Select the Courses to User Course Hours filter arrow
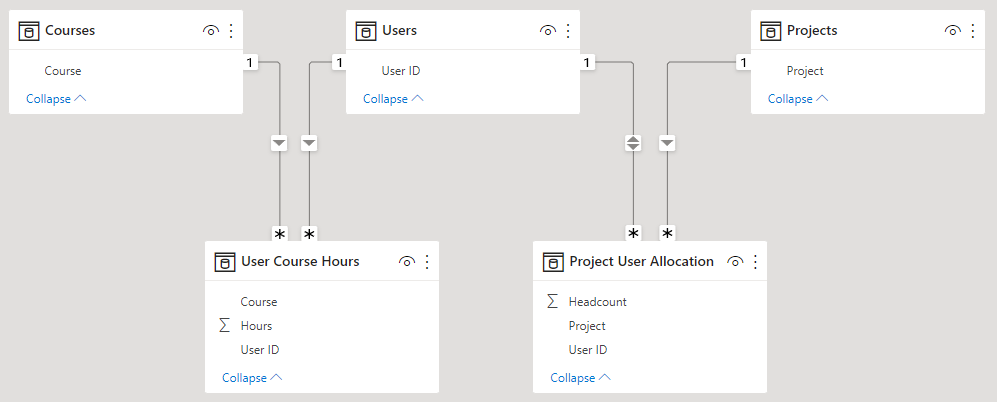Image resolution: width=997 pixels, height=402 pixels. point(279,144)
